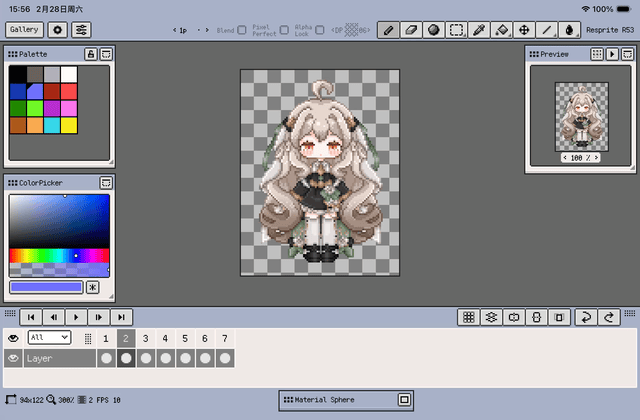Pick the yellow swatch in the Palette
This screenshot has height=420, width=640.
click(x=69, y=126)
